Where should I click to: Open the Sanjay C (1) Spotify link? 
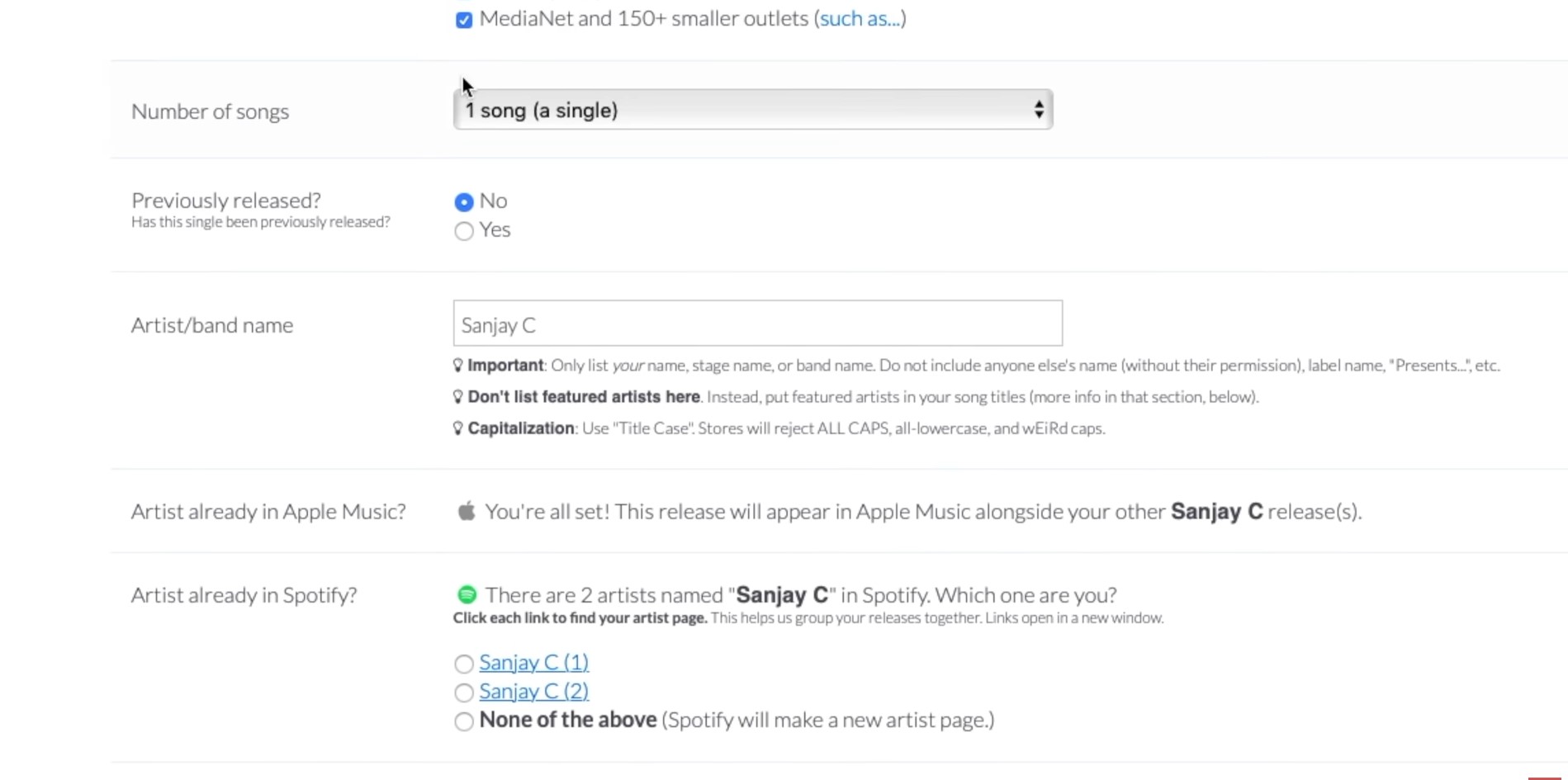(x=534, y=662)
